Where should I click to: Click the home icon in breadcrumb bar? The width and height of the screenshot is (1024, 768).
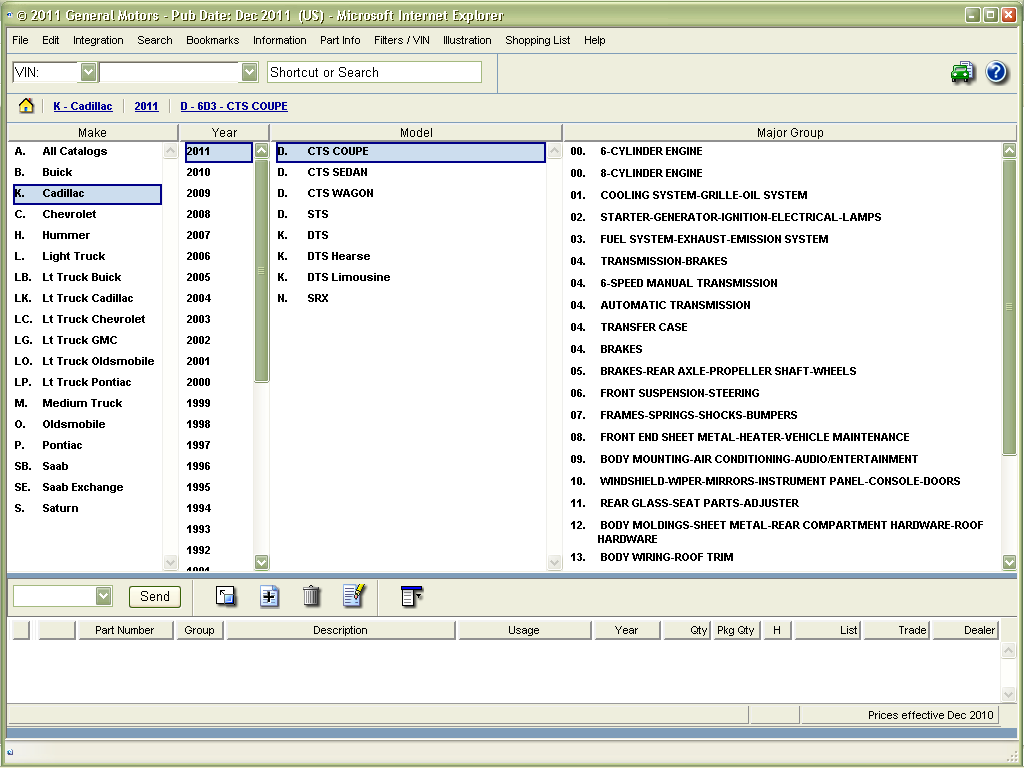point(26,106)
